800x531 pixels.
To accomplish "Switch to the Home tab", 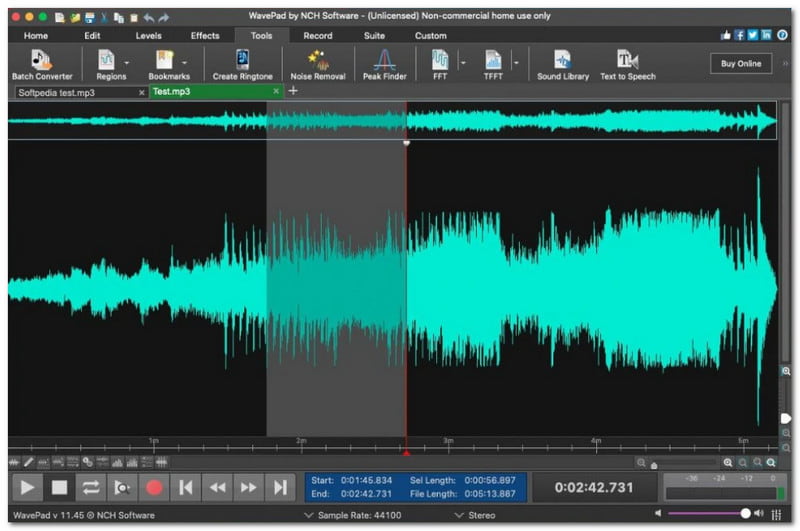I will tap(36, 36).
